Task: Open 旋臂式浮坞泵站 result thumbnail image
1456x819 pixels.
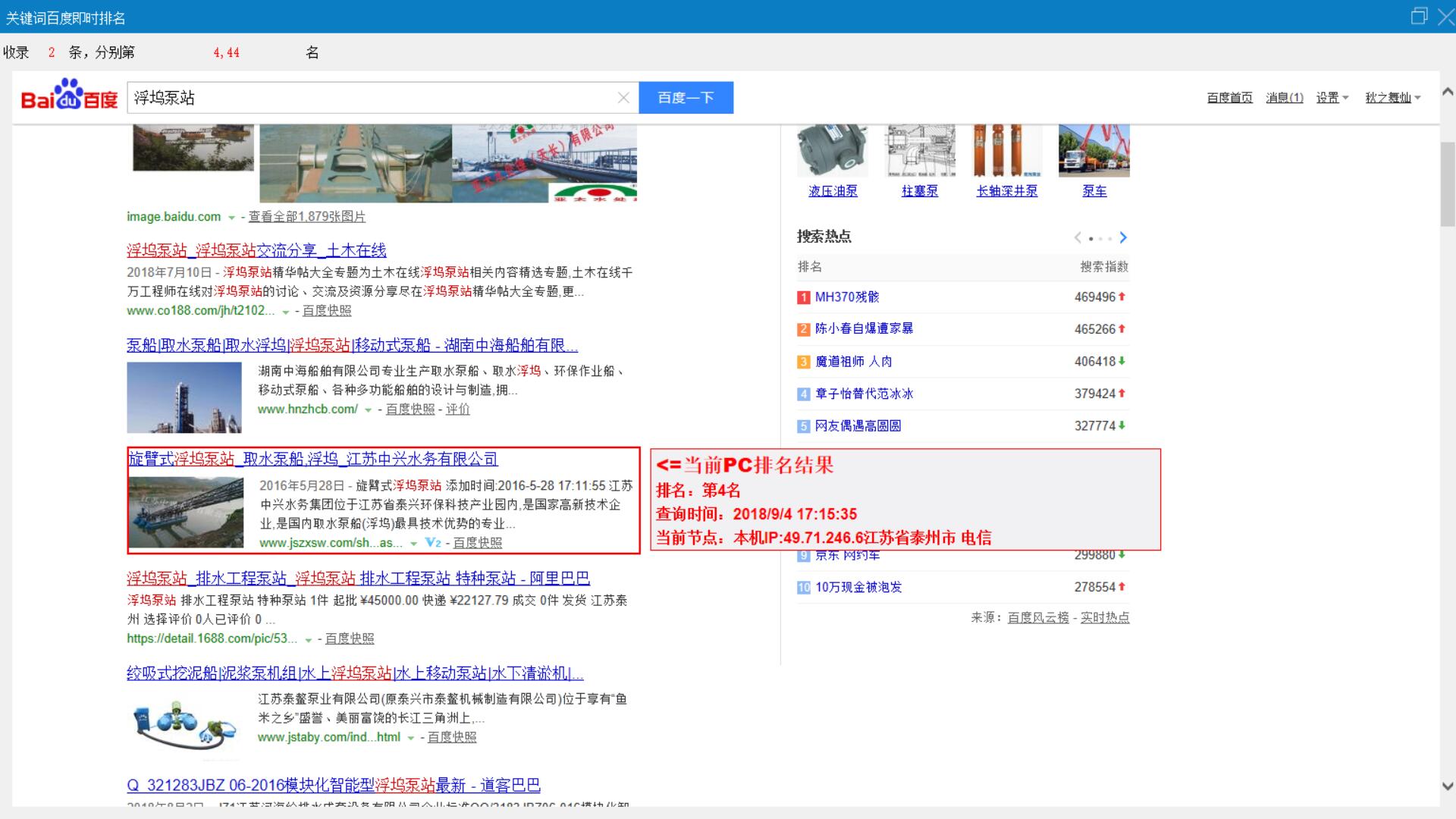Action: [187, 512]
